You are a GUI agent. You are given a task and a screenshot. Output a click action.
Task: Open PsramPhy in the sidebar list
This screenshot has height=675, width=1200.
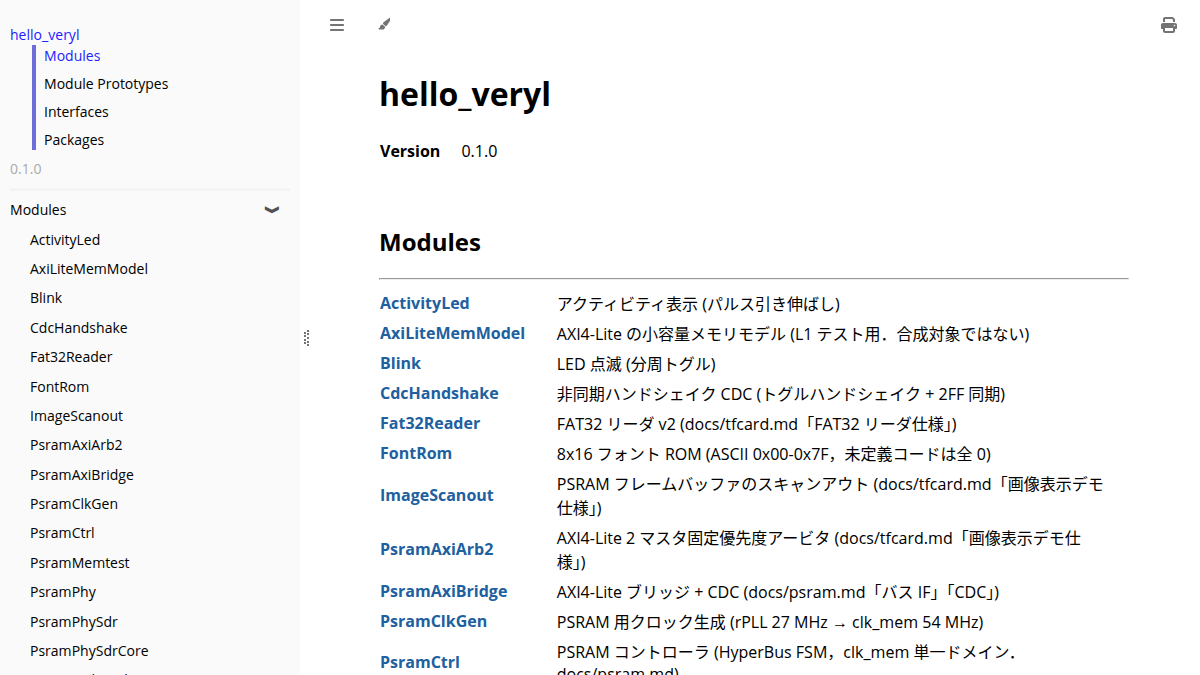63,592
